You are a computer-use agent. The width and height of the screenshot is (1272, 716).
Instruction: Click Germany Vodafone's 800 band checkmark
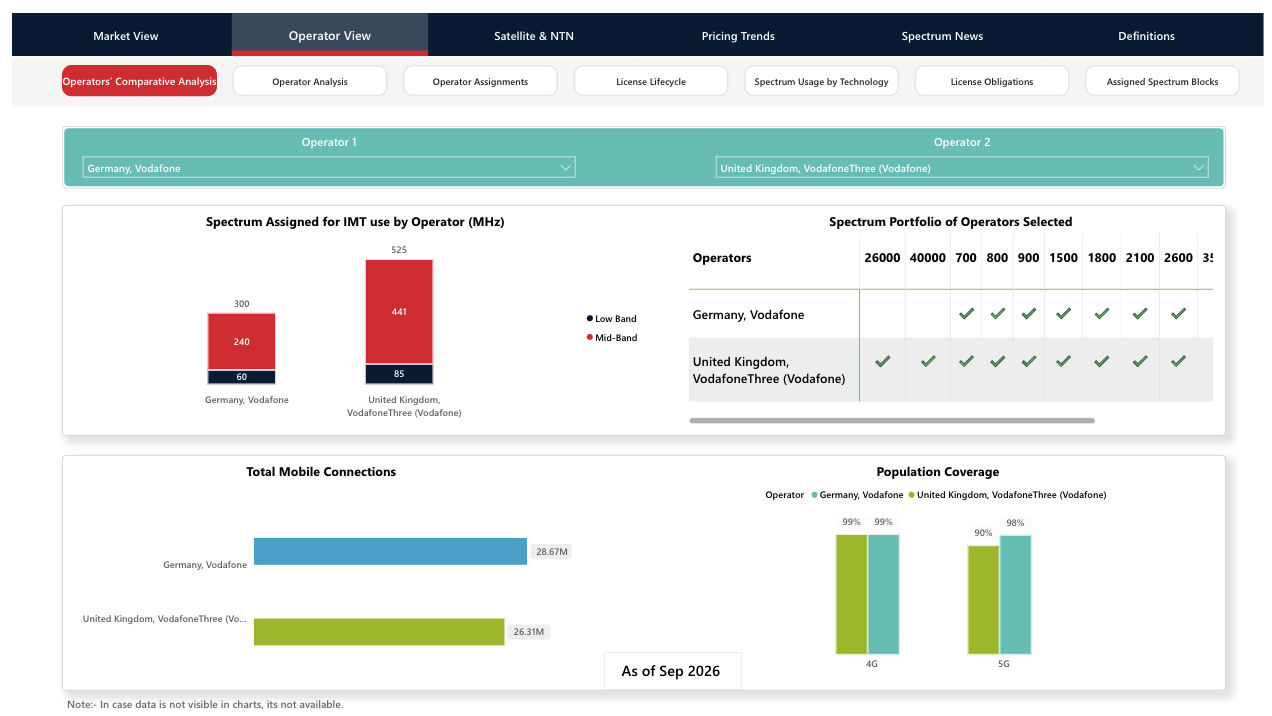tap(997, 314)
